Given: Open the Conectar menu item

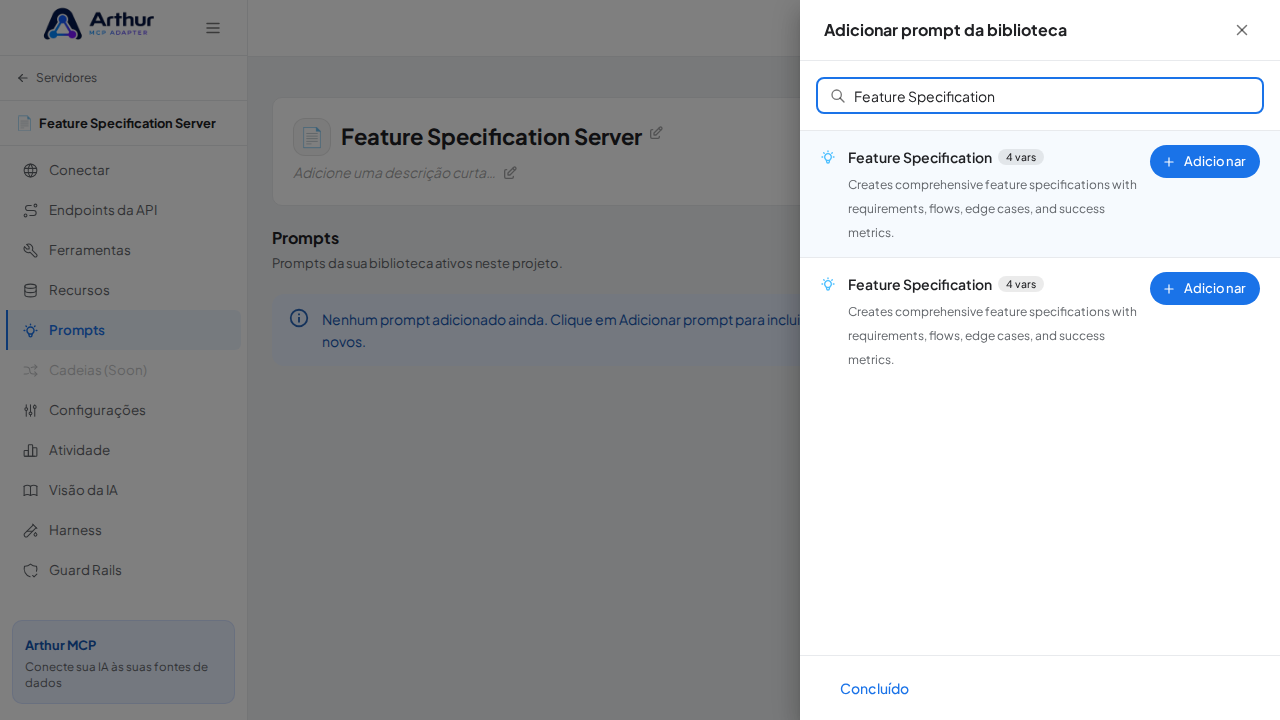Looking at the screenshot, I should pos(123,170).
